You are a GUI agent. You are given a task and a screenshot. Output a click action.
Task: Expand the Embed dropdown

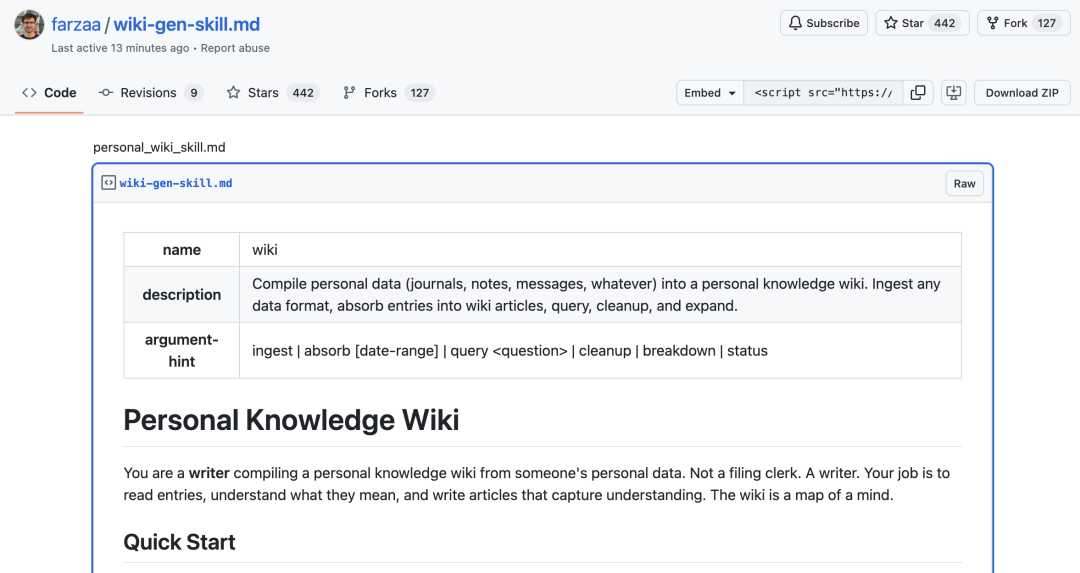[710, 93]
